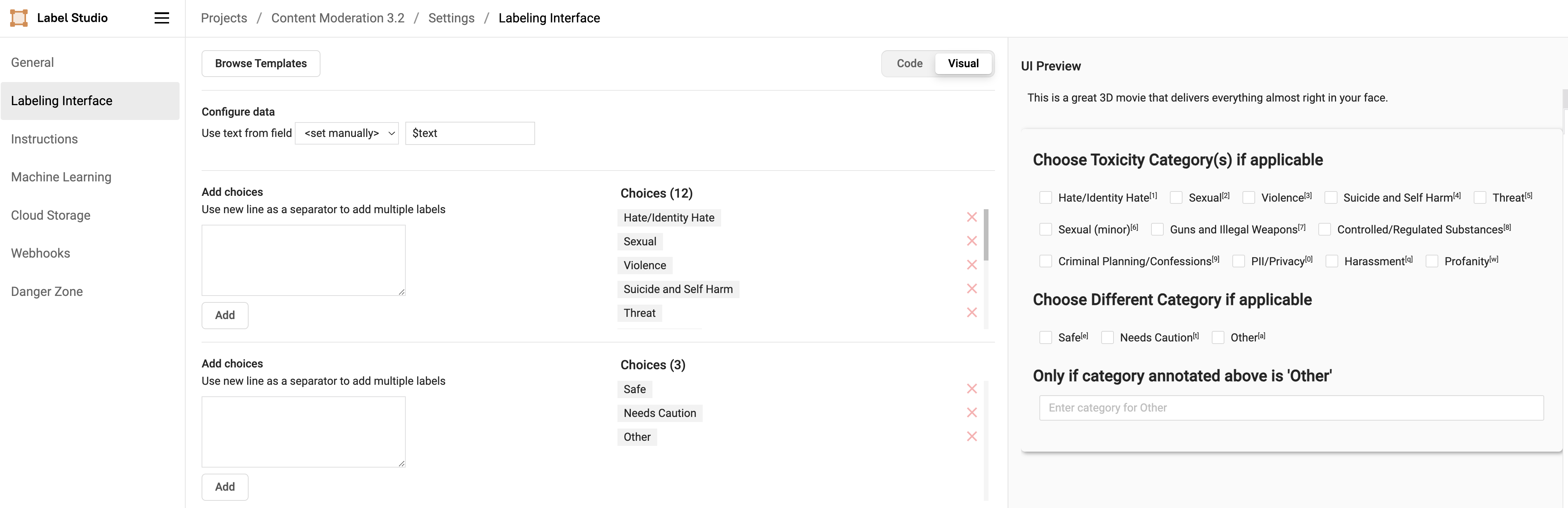
Task: Open the text field source dropdown
Action: coord(347,133)
